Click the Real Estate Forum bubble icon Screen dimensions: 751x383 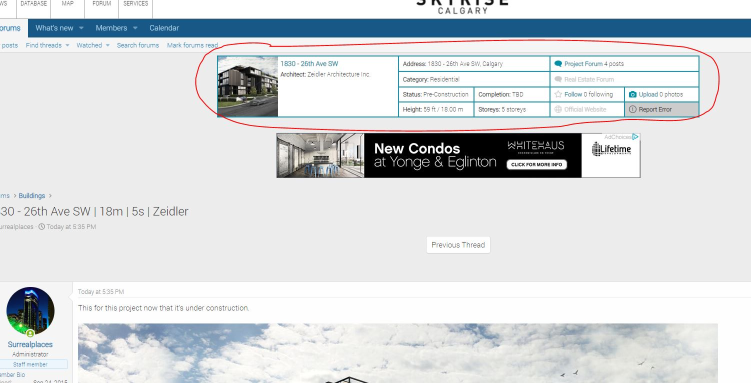[558, 79]
